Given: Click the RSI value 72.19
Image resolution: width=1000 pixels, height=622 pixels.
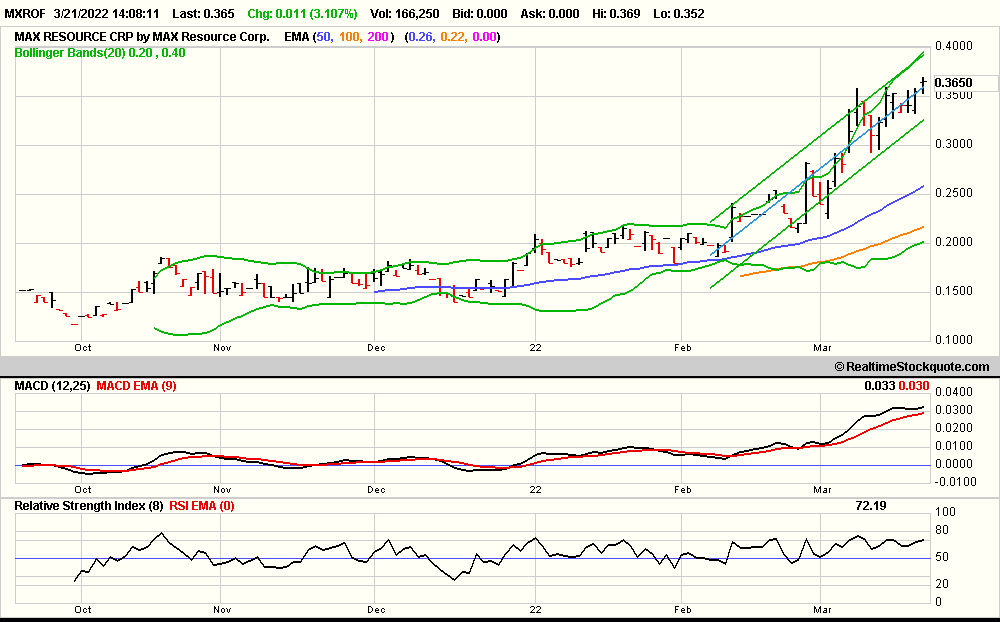Looking at the screenshot, I should tap(872, 507).
